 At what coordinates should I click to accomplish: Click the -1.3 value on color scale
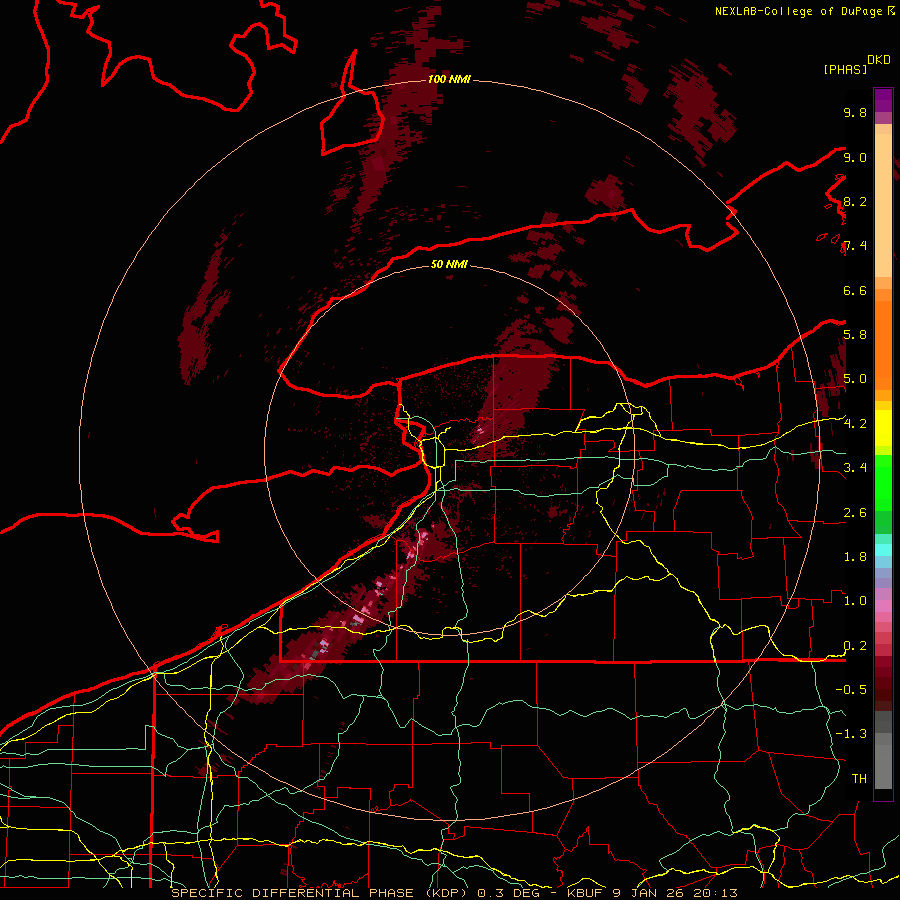tap(851, 734)
